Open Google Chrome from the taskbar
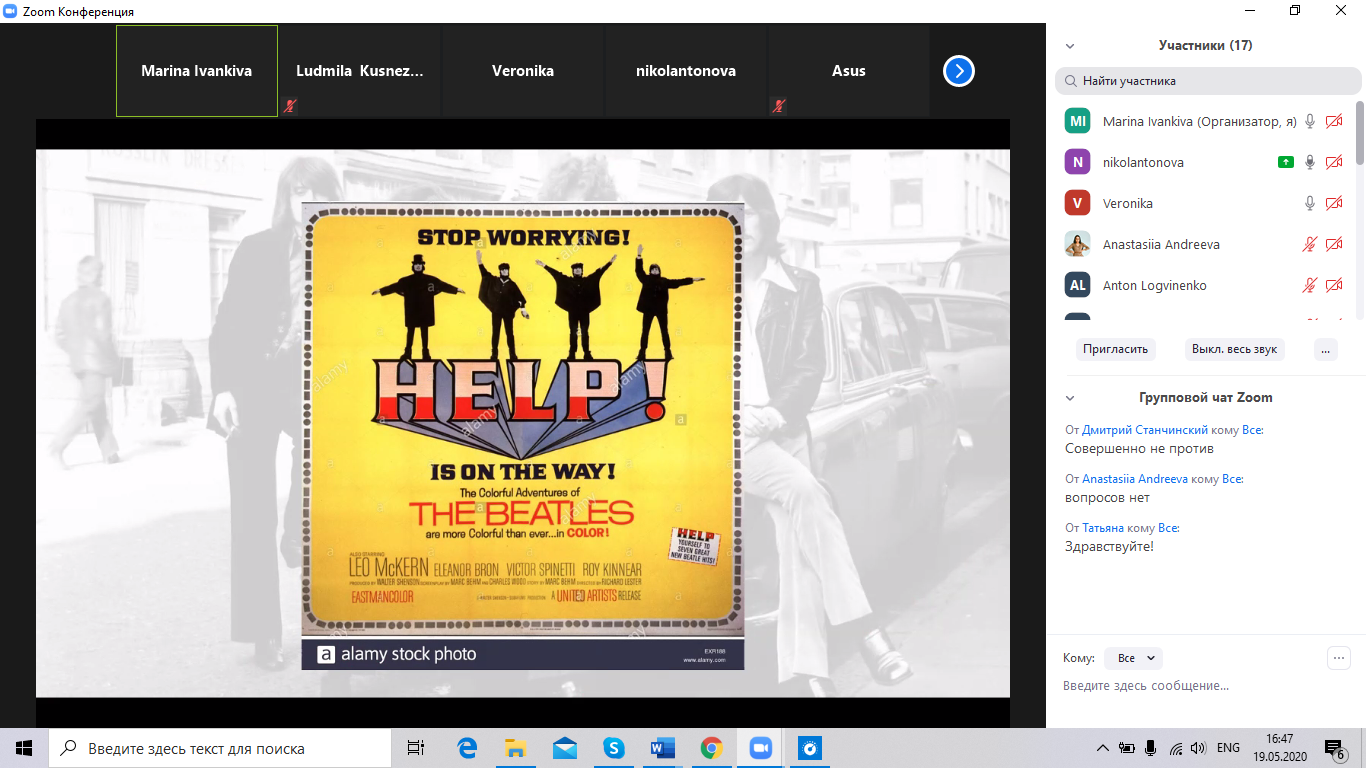Image resolution: width=1366 pixels, height=768 pixels. [x=712, y=748]
